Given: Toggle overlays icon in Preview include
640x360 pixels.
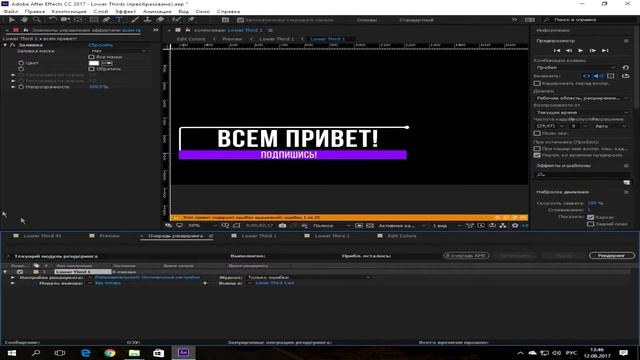Looking at the screenshot, I should coord(611,76).
